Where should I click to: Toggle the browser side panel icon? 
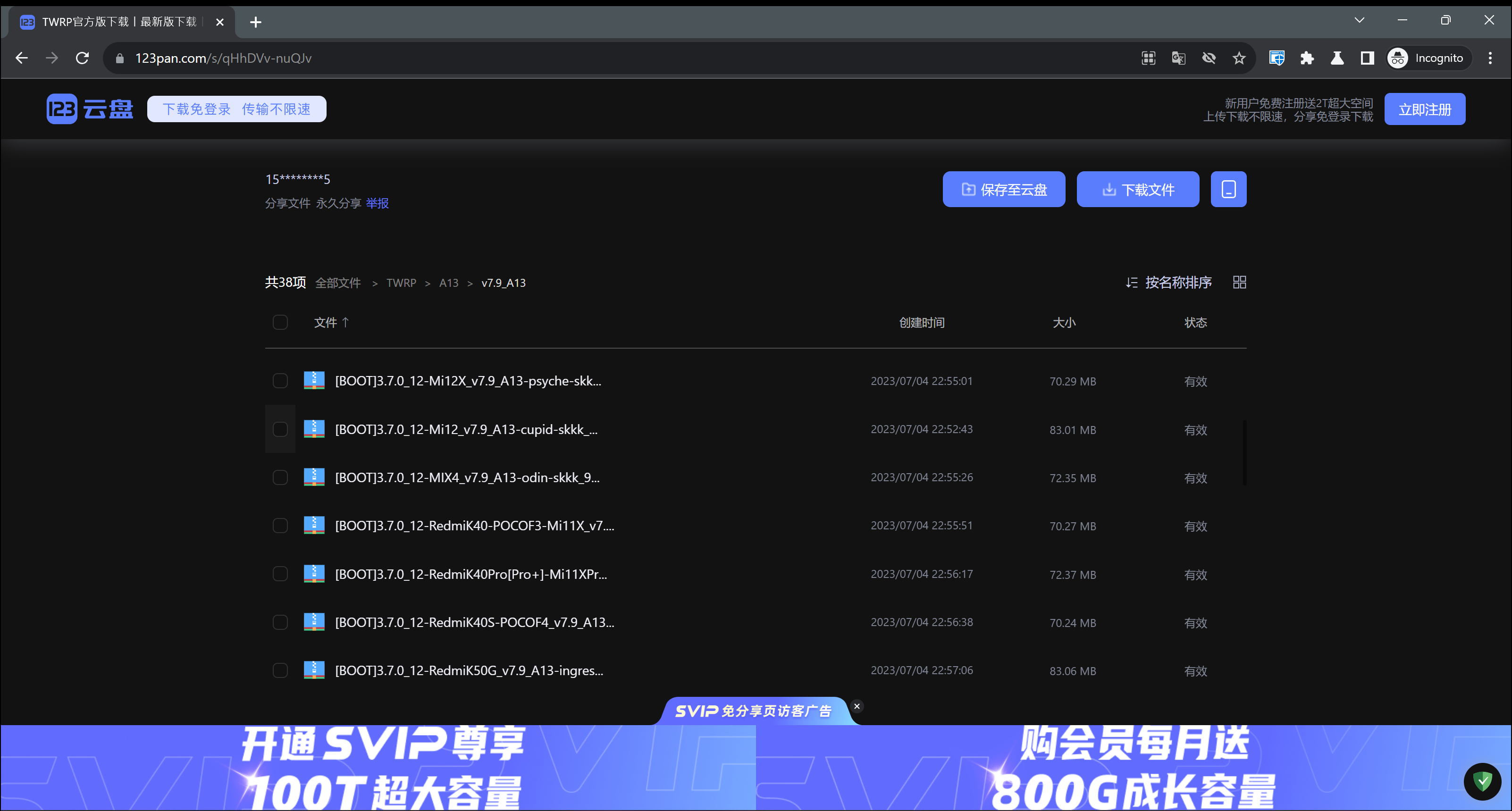pos(1367,58)
